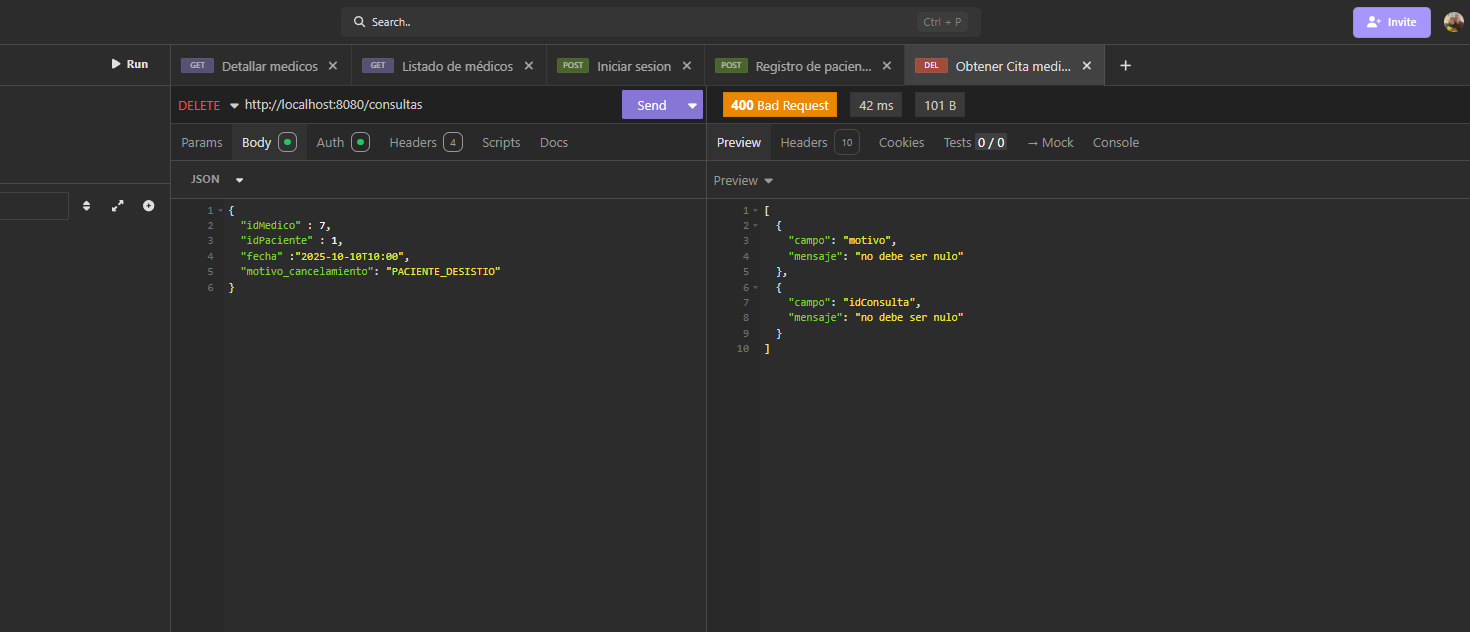Open the request Auth tab
Viewport: 1470px width, 632px height.
click(x=343, y=143)
